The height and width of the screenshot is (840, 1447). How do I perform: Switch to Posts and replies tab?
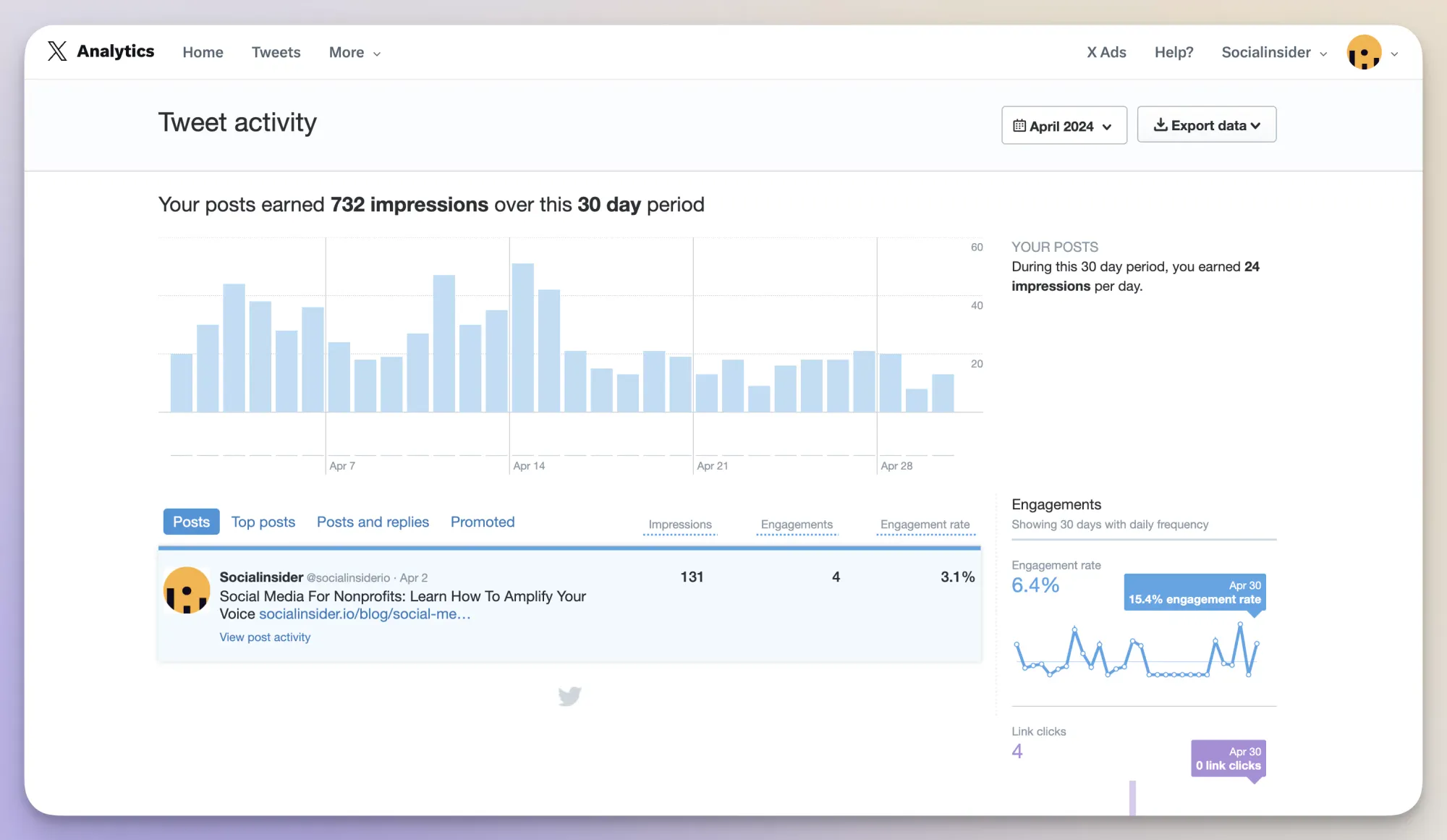pyautogui.click(x=373, y=522)
